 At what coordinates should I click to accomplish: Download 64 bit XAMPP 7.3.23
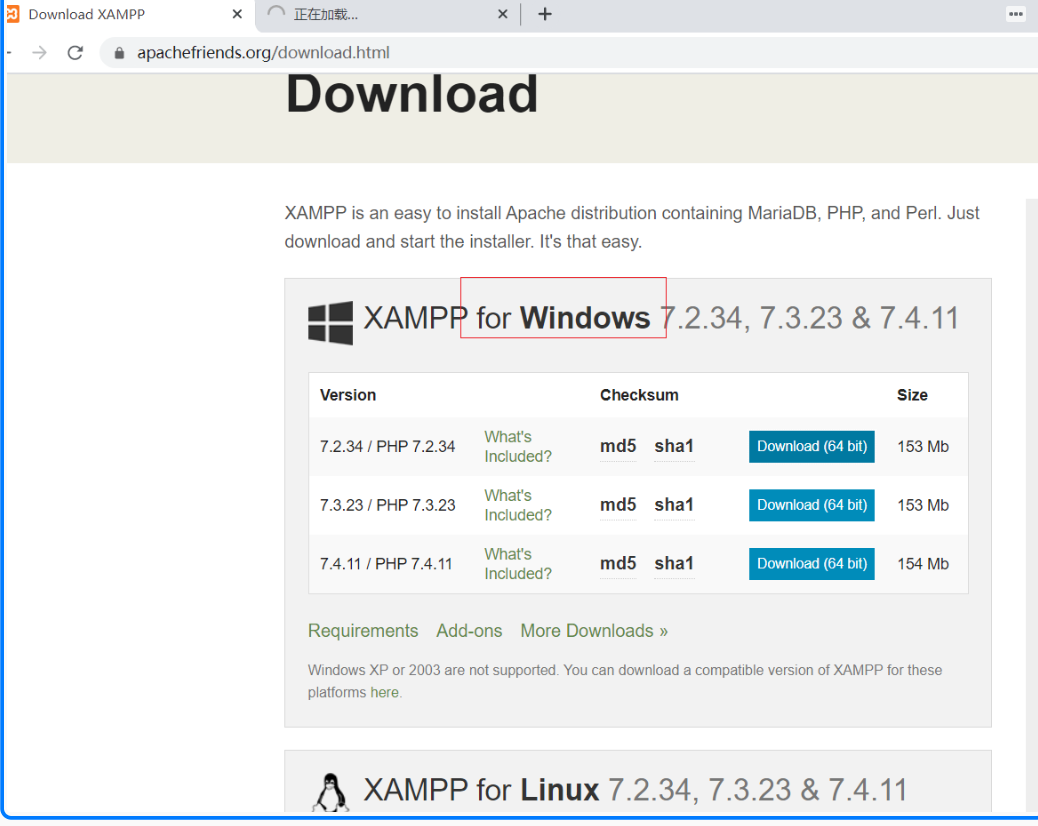(812, 505)
